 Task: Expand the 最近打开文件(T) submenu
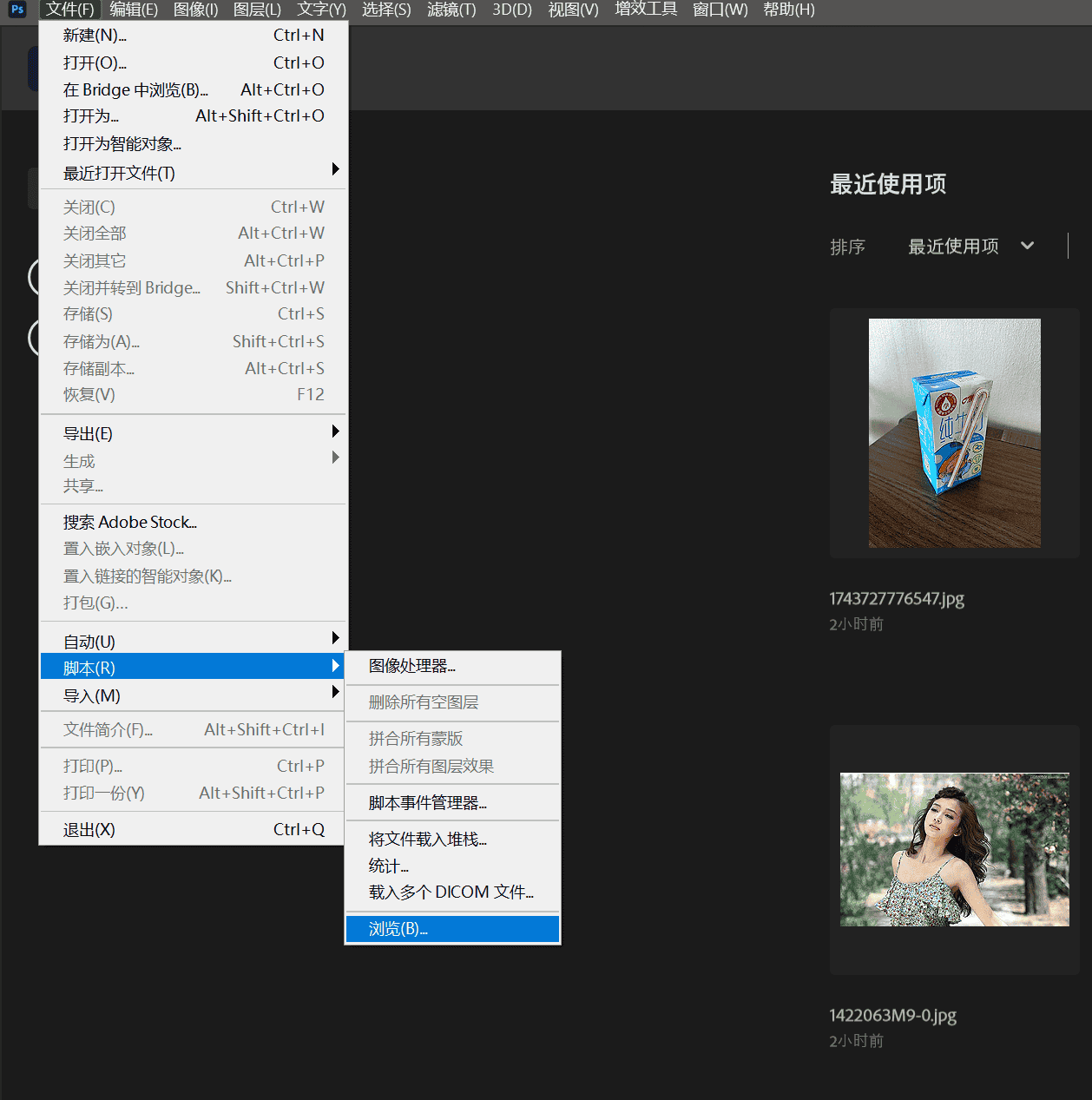pyautogui.click(x=193, y=173)
